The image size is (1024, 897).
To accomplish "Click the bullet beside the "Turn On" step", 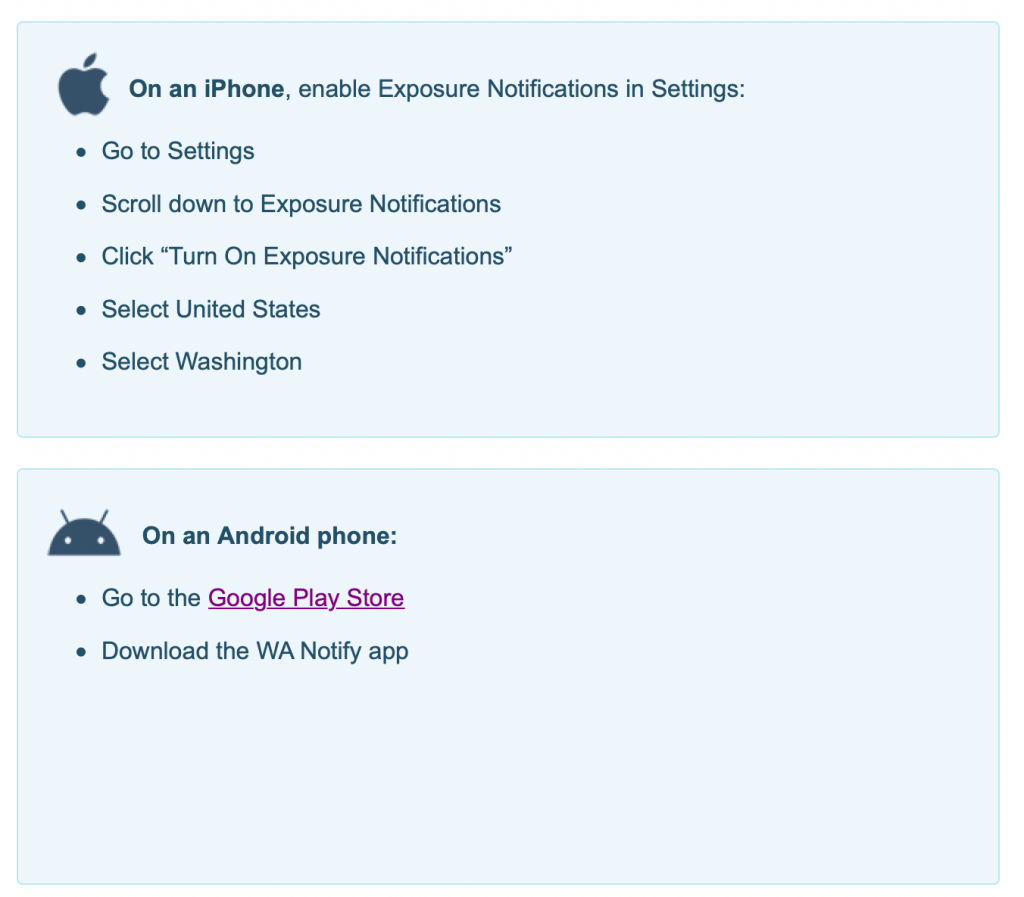I will click(82, 257).
